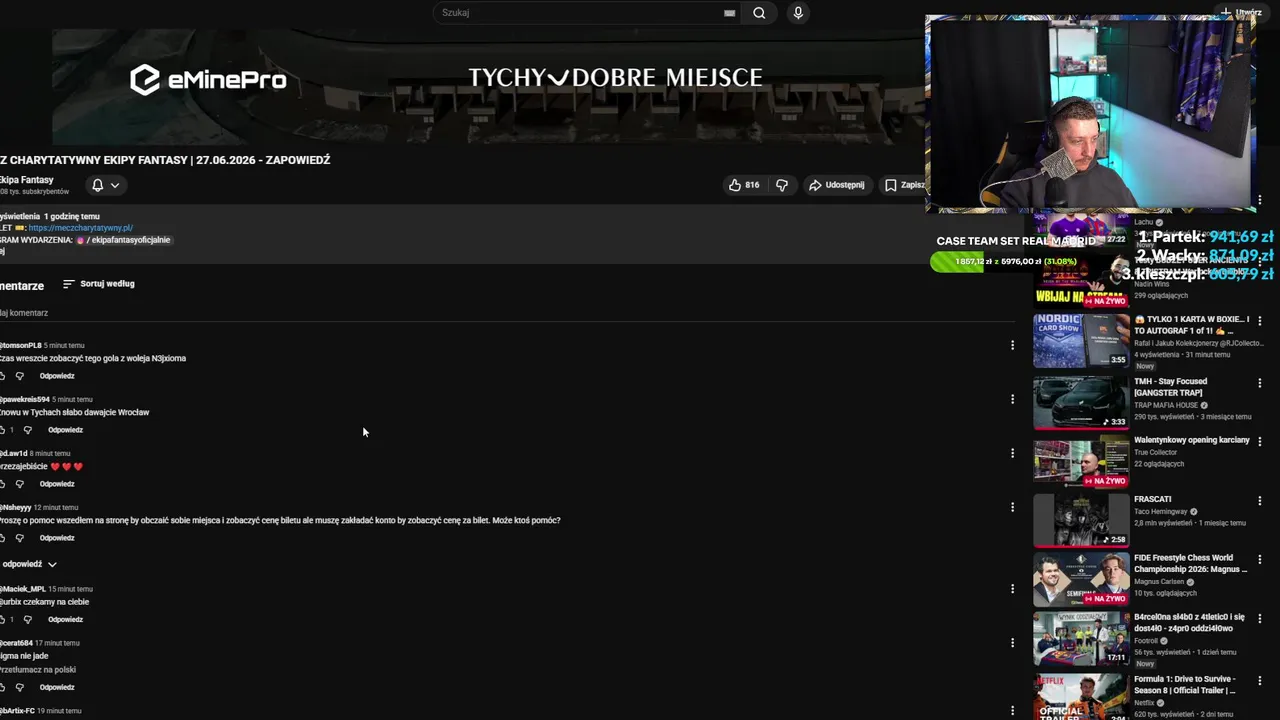Open more options for cerat684's comment
The image size is (1280, 720).
tap(1012, 643)
